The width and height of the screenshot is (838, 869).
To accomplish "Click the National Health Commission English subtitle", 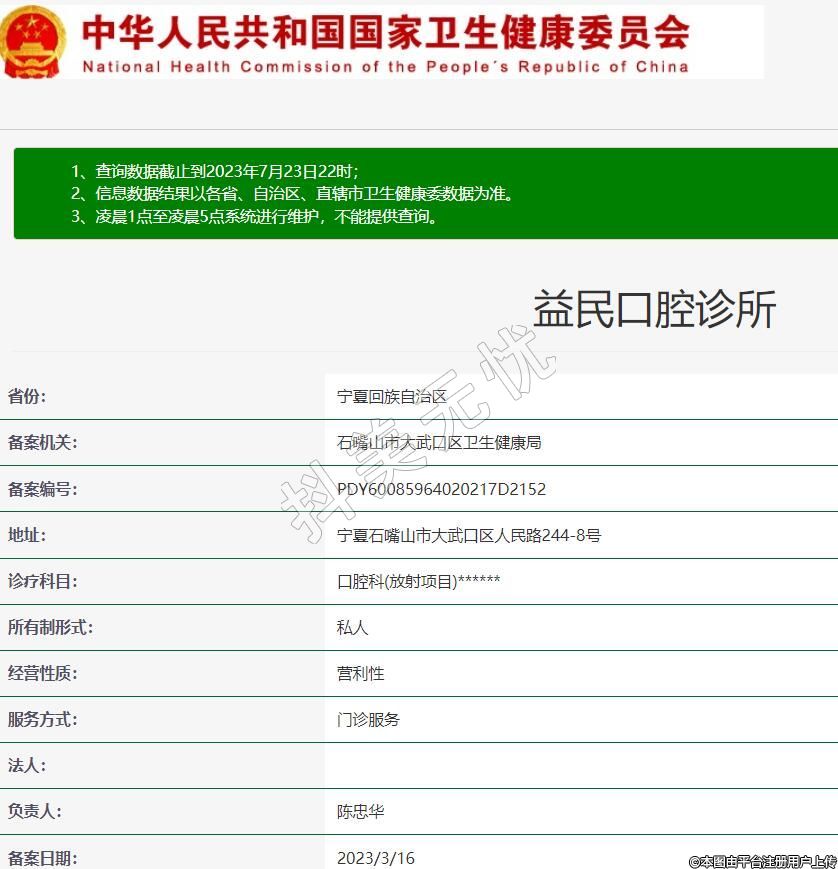I will tap(385, 67).
